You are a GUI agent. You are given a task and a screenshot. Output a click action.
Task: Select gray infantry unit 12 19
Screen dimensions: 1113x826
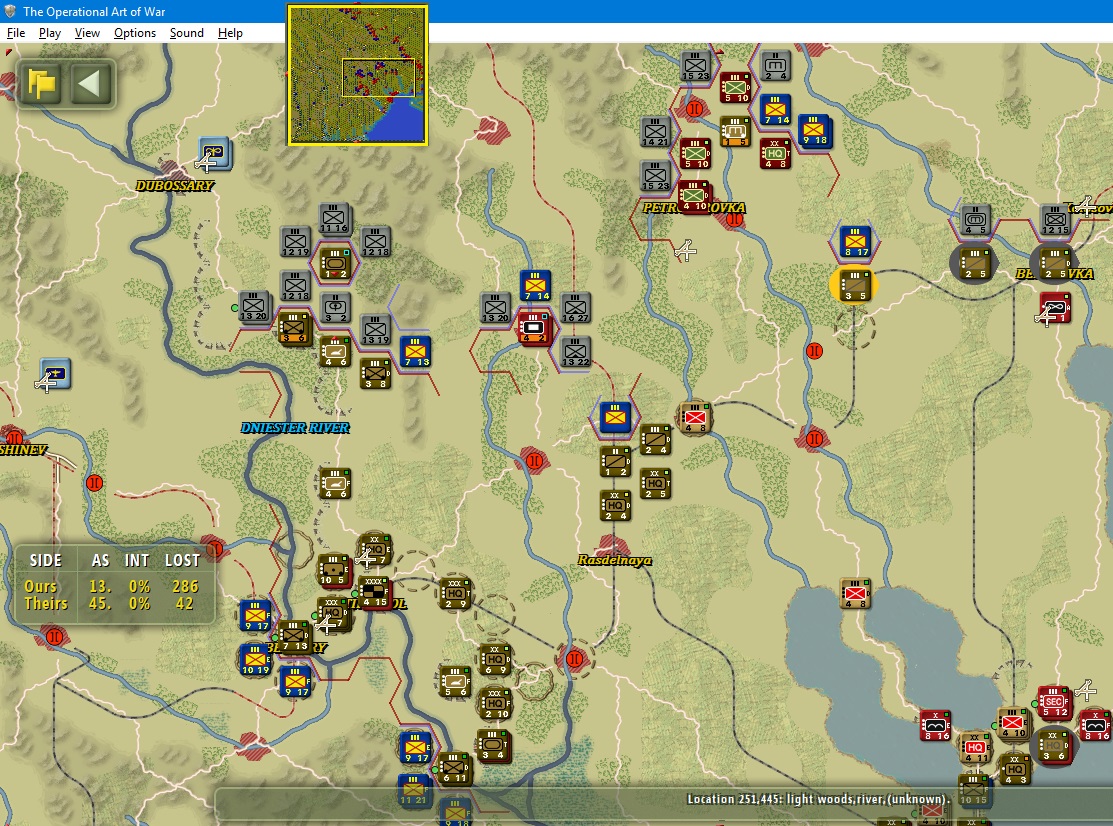(295, 243)
